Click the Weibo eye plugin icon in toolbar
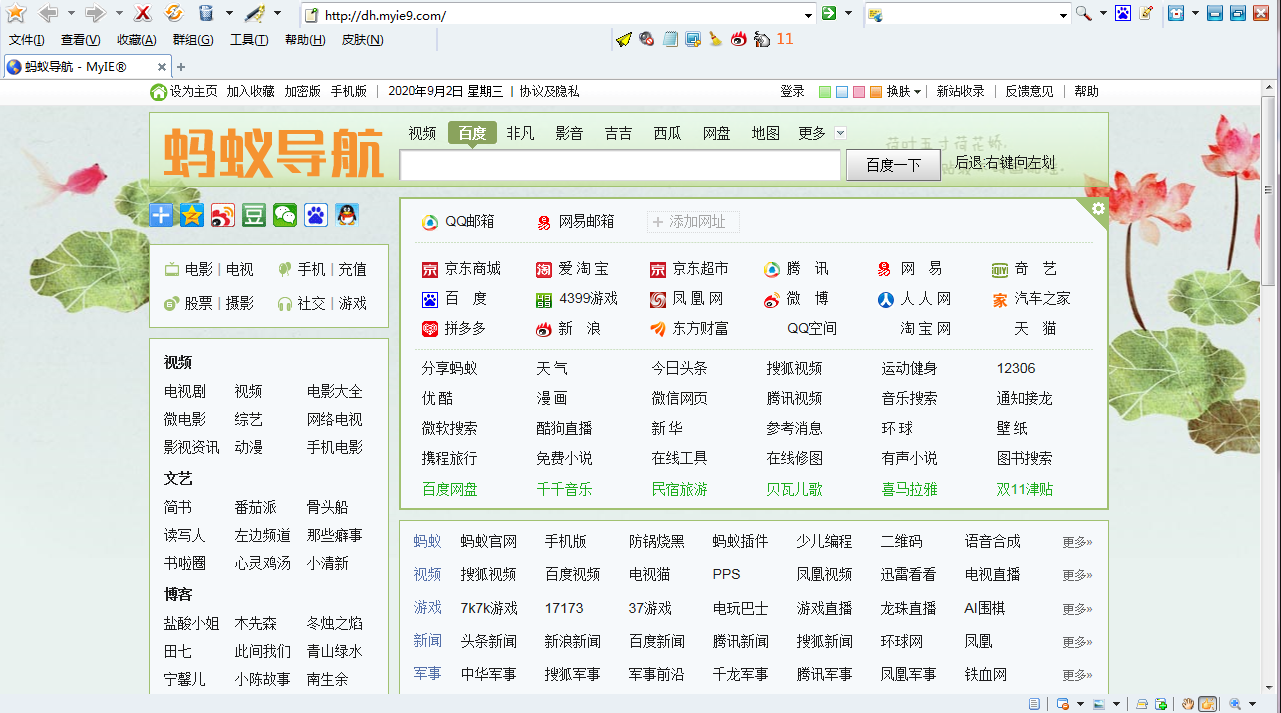Screen dimensions: 1281x713 tap(739, 40)
